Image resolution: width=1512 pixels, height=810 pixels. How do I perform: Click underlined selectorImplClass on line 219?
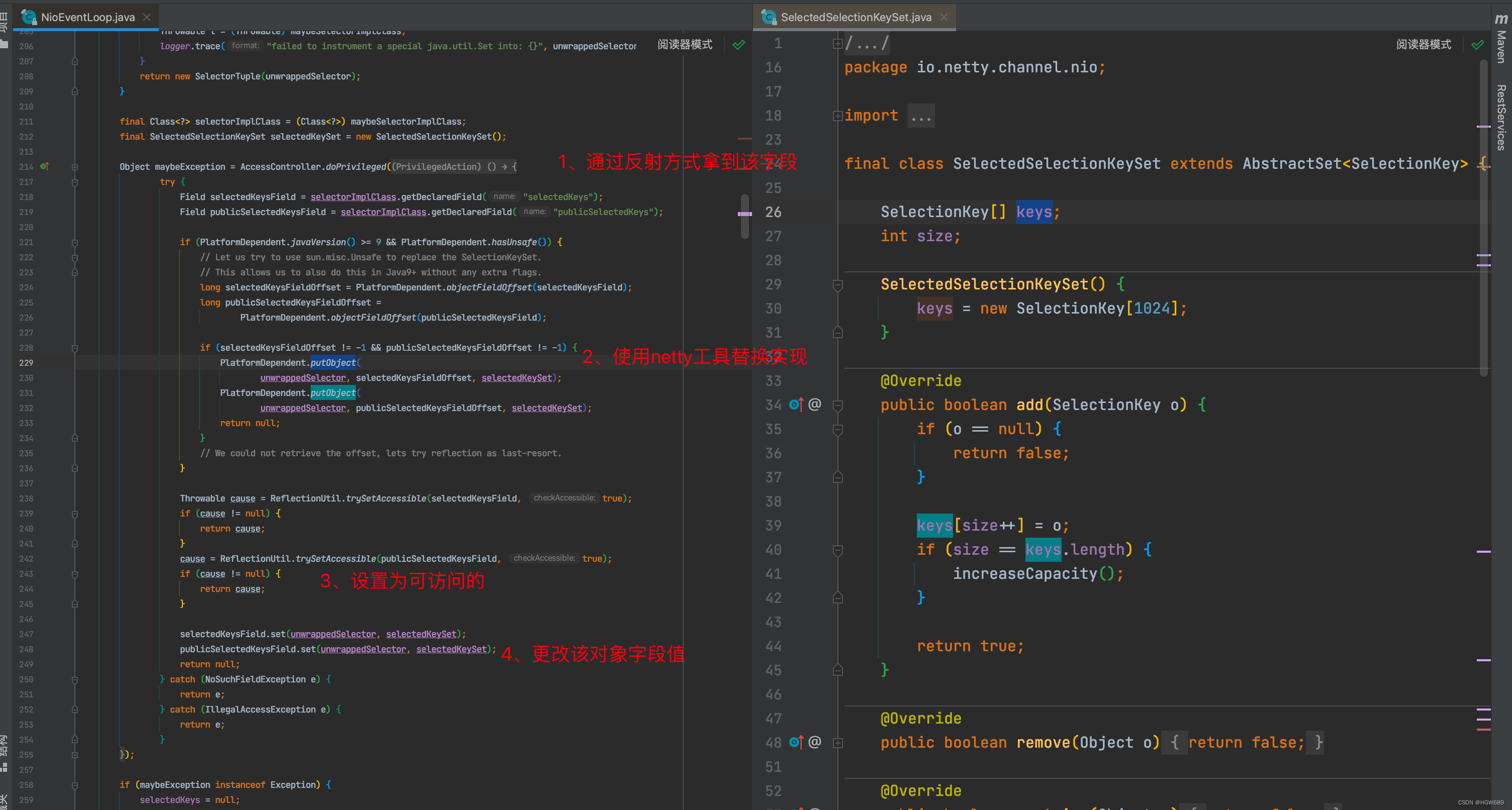[384, 212]
